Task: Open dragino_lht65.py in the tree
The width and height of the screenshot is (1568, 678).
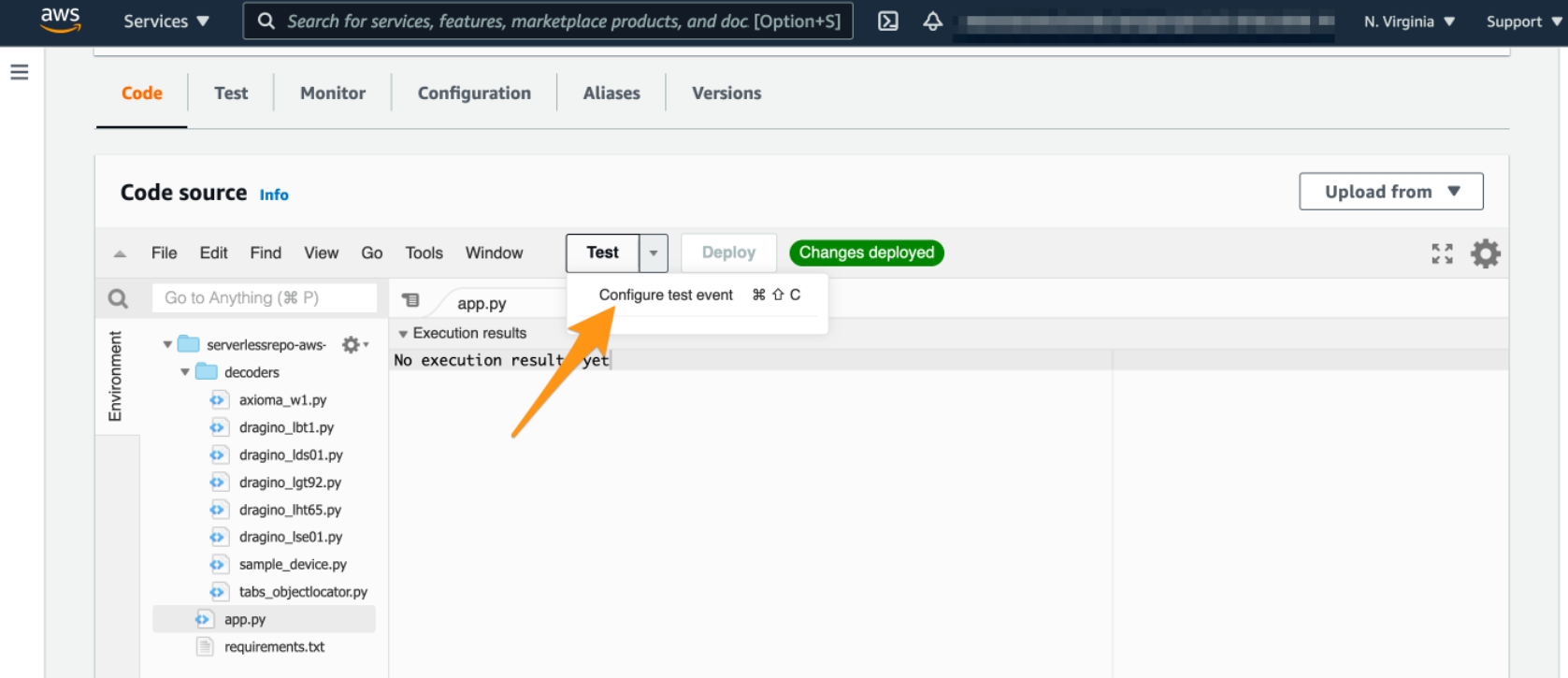Action: click(x=290, y=510)
